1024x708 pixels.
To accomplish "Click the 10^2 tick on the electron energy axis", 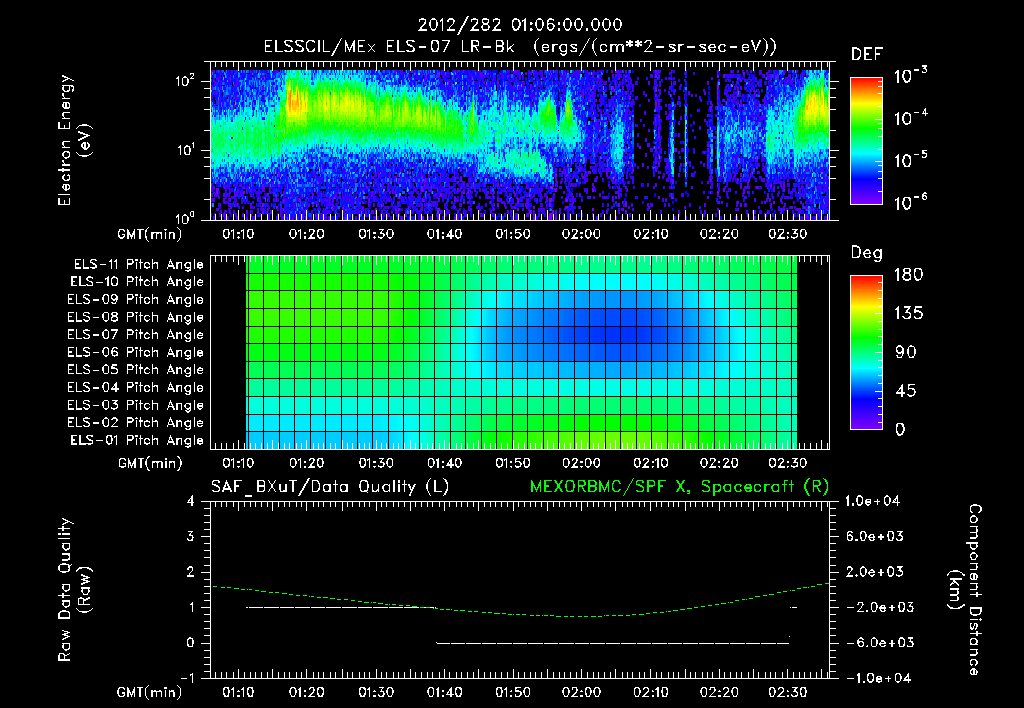I will pos(185,81).
